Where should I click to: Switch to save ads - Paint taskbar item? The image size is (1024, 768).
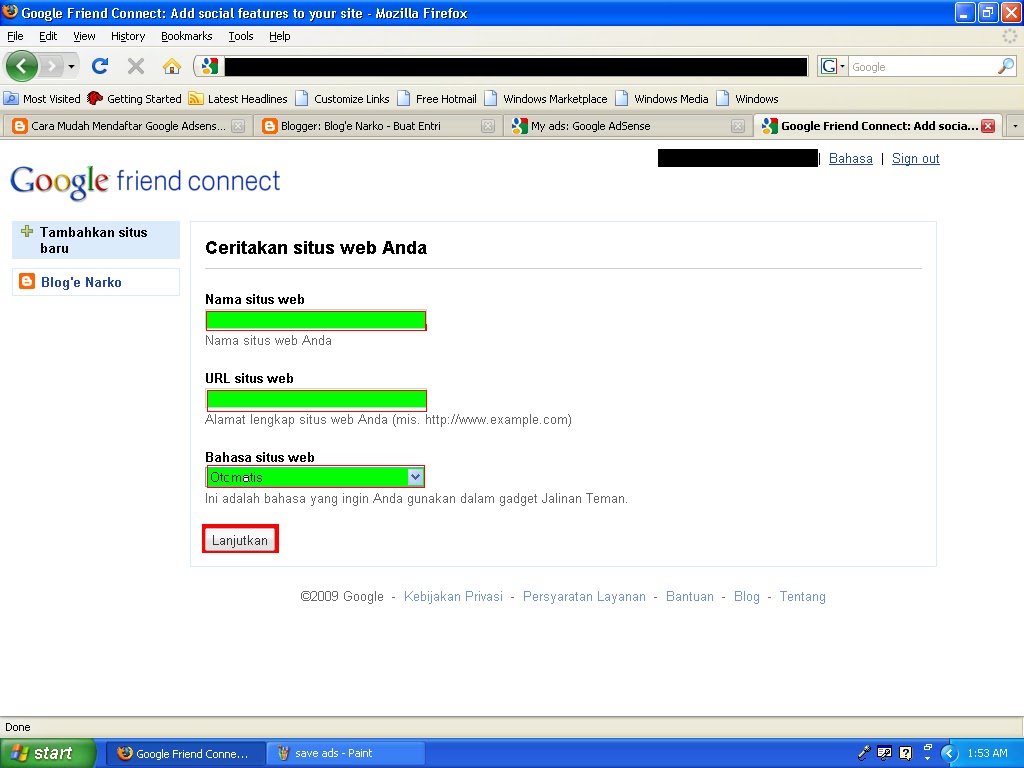click(x=346, y=754)
